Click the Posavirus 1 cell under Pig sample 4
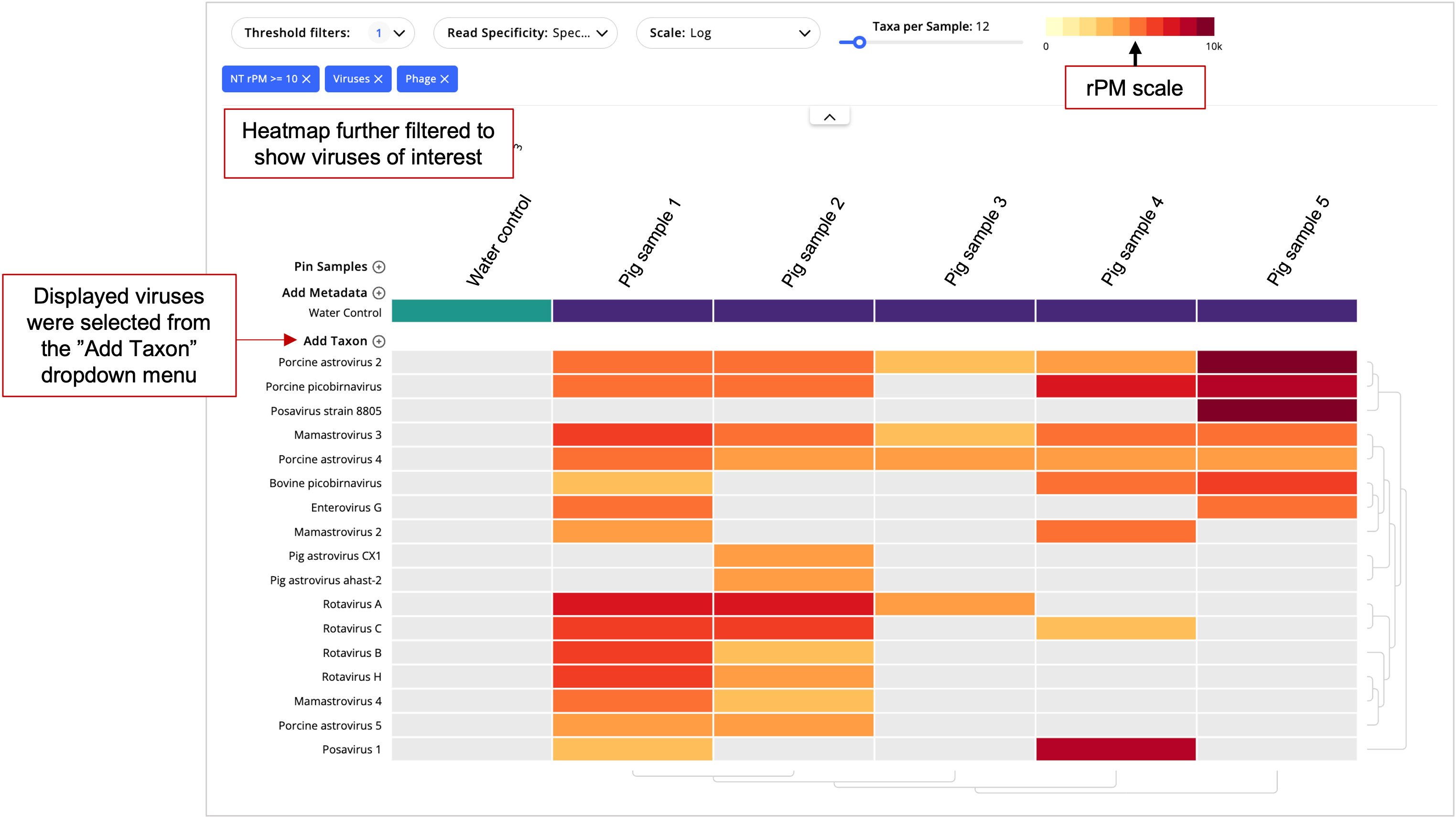This screenshot has width=1456, height=817. pos(1115,749)
